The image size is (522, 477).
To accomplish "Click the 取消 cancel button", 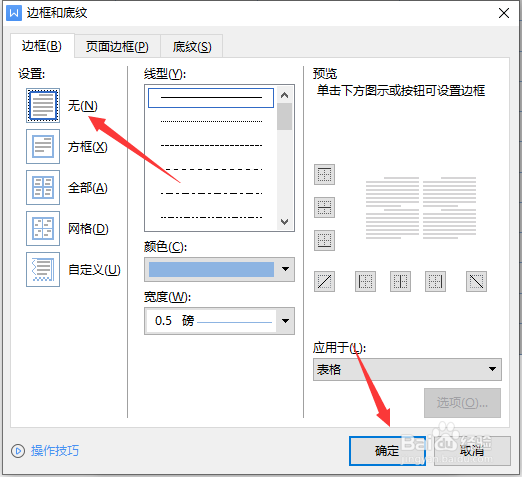I will pos(472,451).
